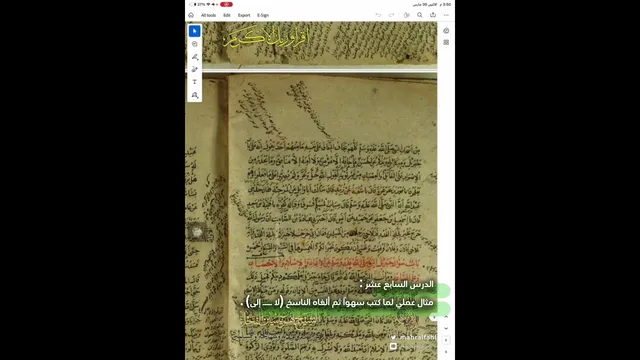Toggle the view mode icon

coord(407,15)
